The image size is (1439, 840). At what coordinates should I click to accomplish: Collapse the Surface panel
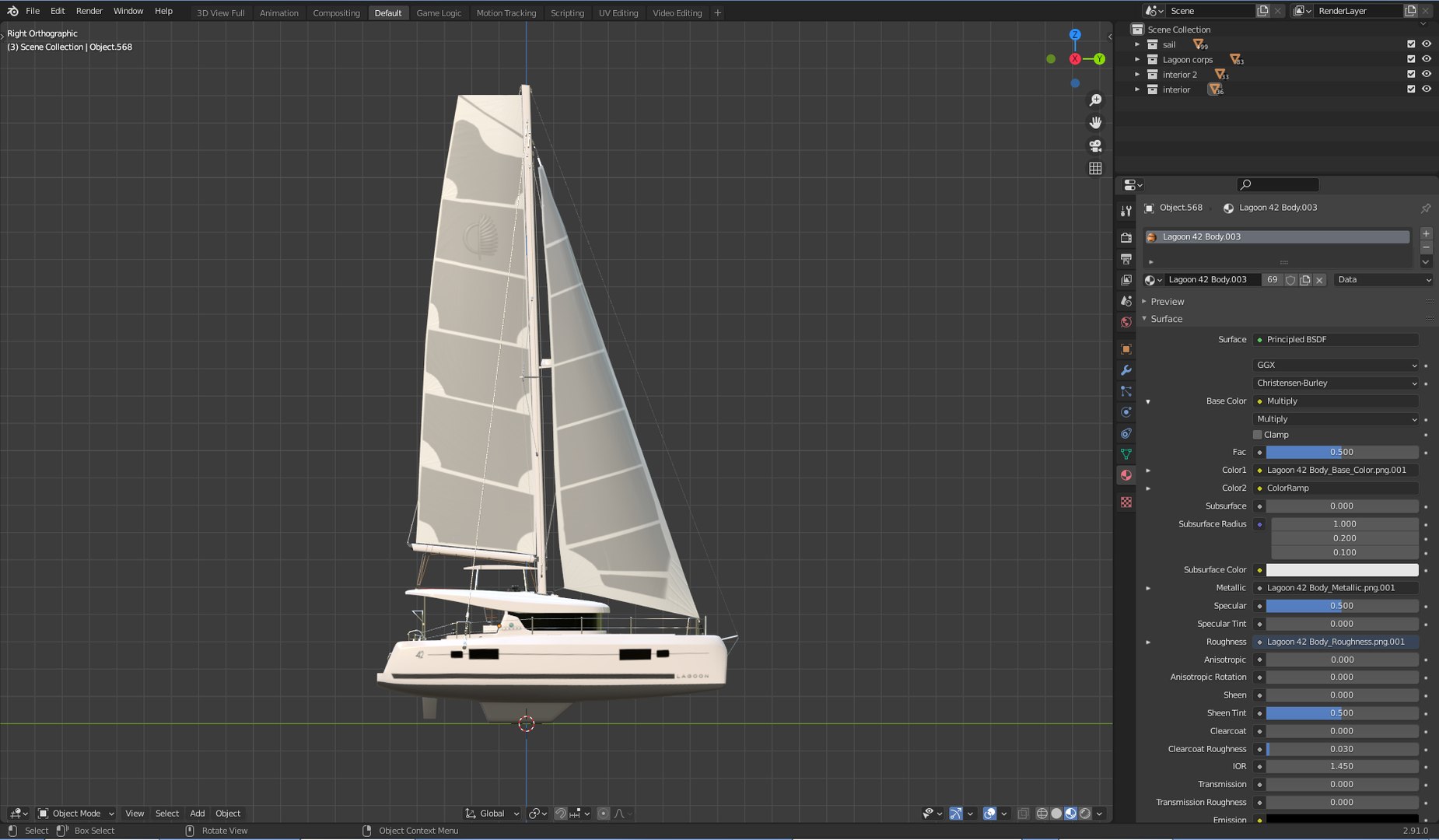[1145, 319]
